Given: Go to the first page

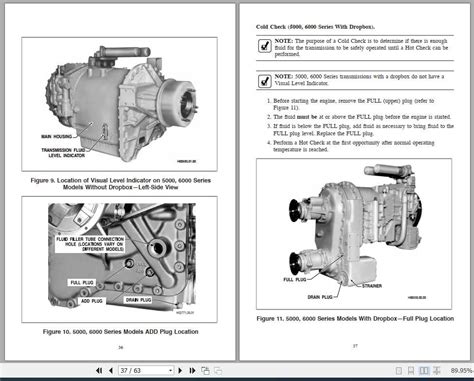Looking at the screenshot, I should click(x=99, y=370).
